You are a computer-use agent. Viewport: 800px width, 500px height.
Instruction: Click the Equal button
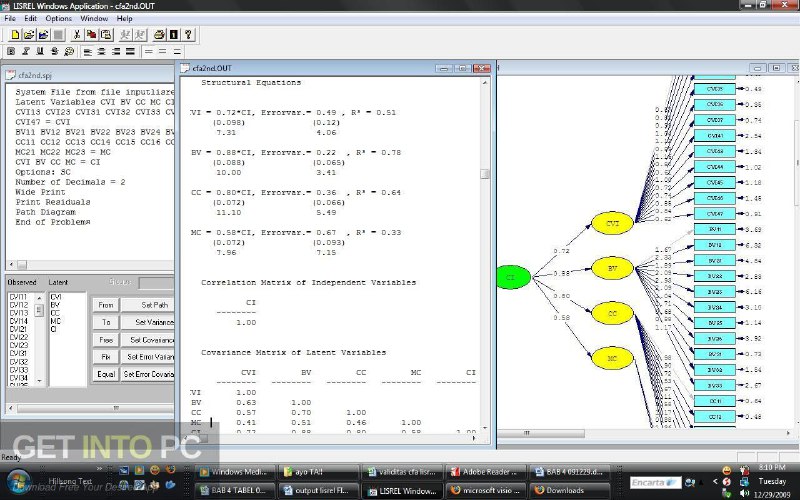(x=106, y=374)
